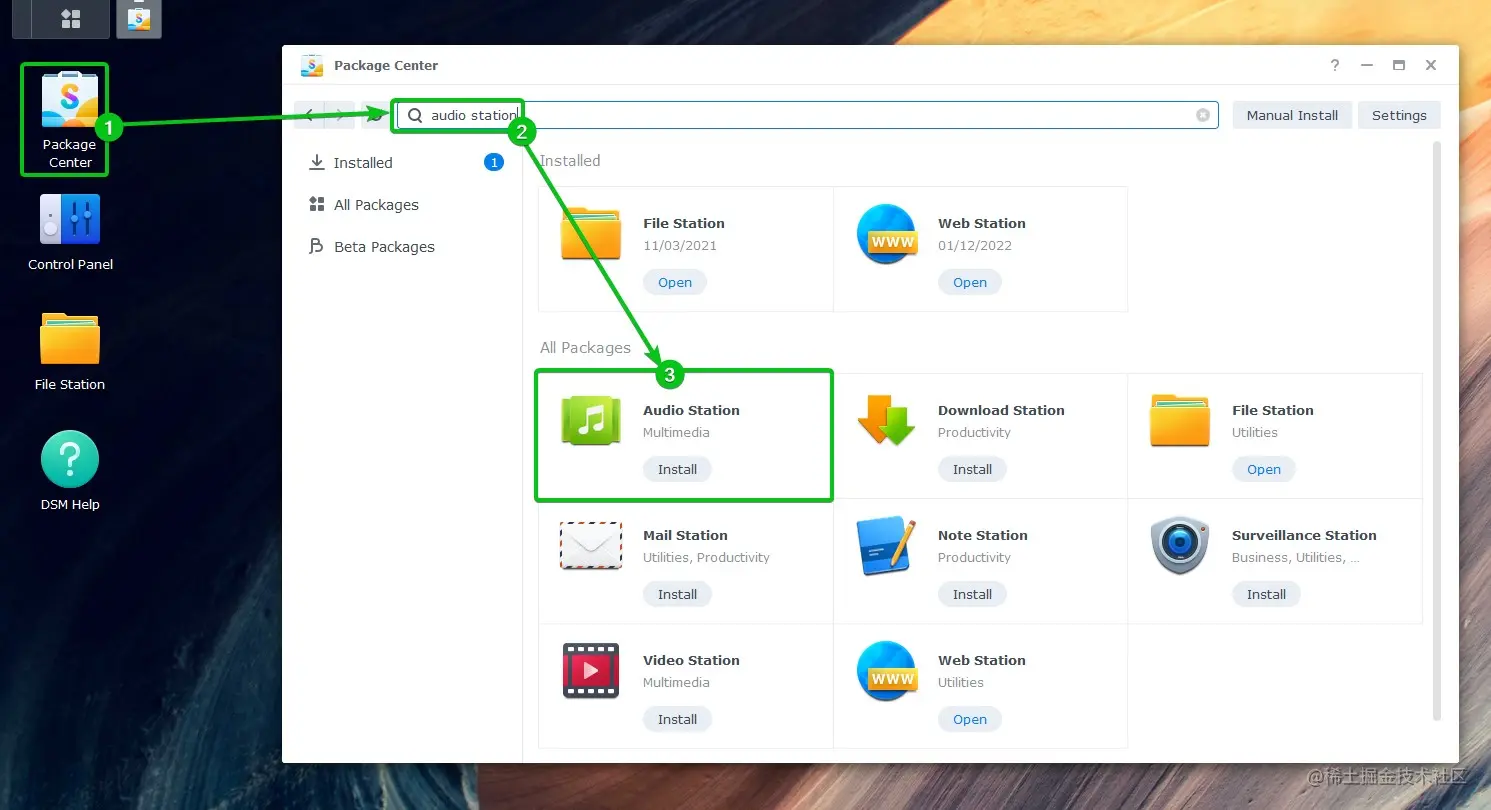Screen dimensions: 1491x810
Task: Open the Main Menu grid in the taskbar
Action: (60, 19)
